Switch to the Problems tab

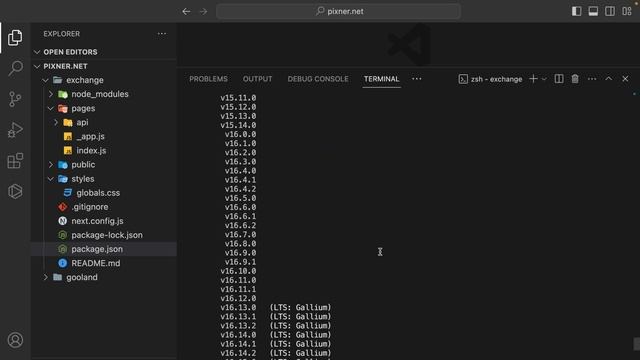tap(209, 79)
